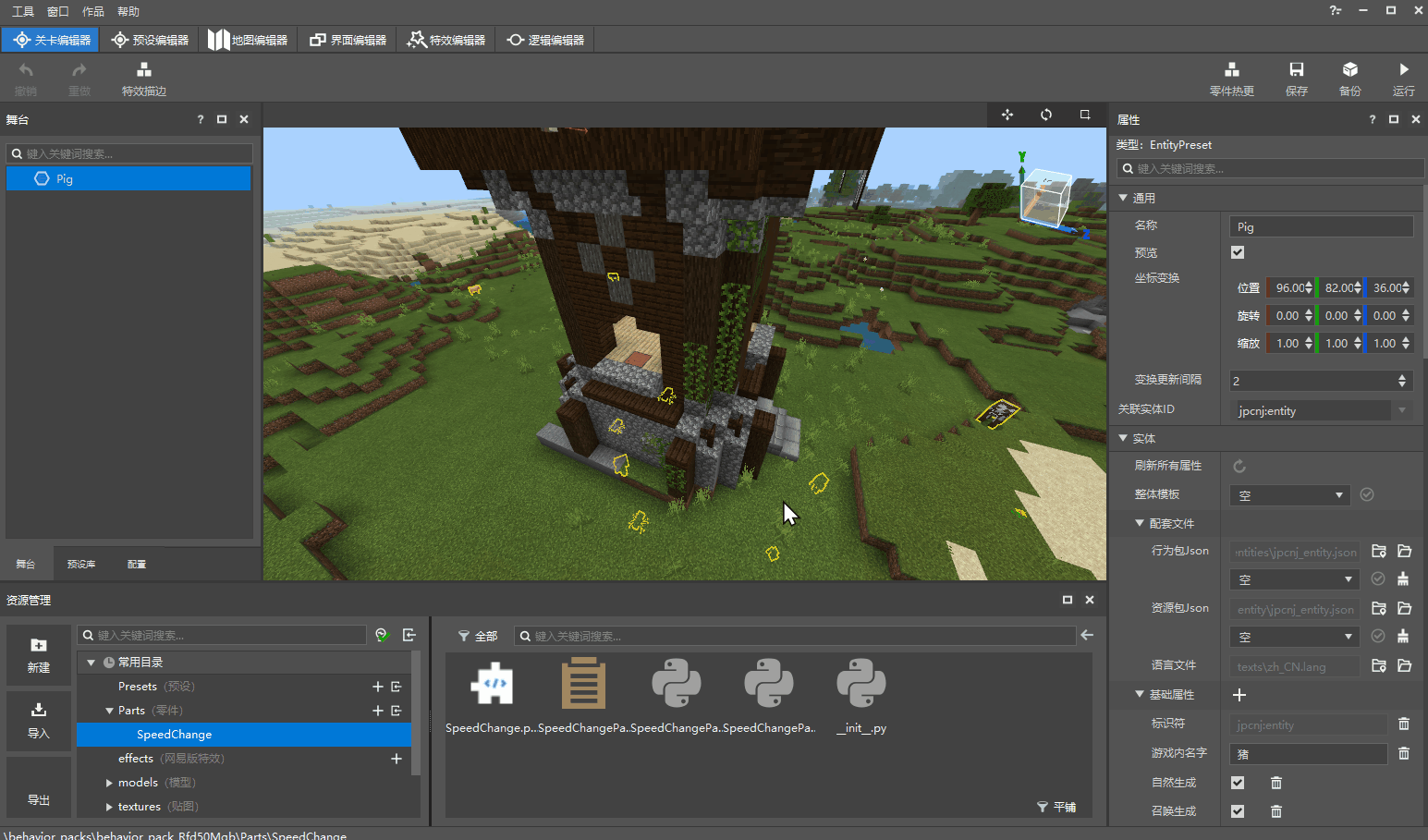The width and height of the screenshot is (1428, 840).
Task: Open the 全部 filter in file browser
Action: [x=478, y=636]
